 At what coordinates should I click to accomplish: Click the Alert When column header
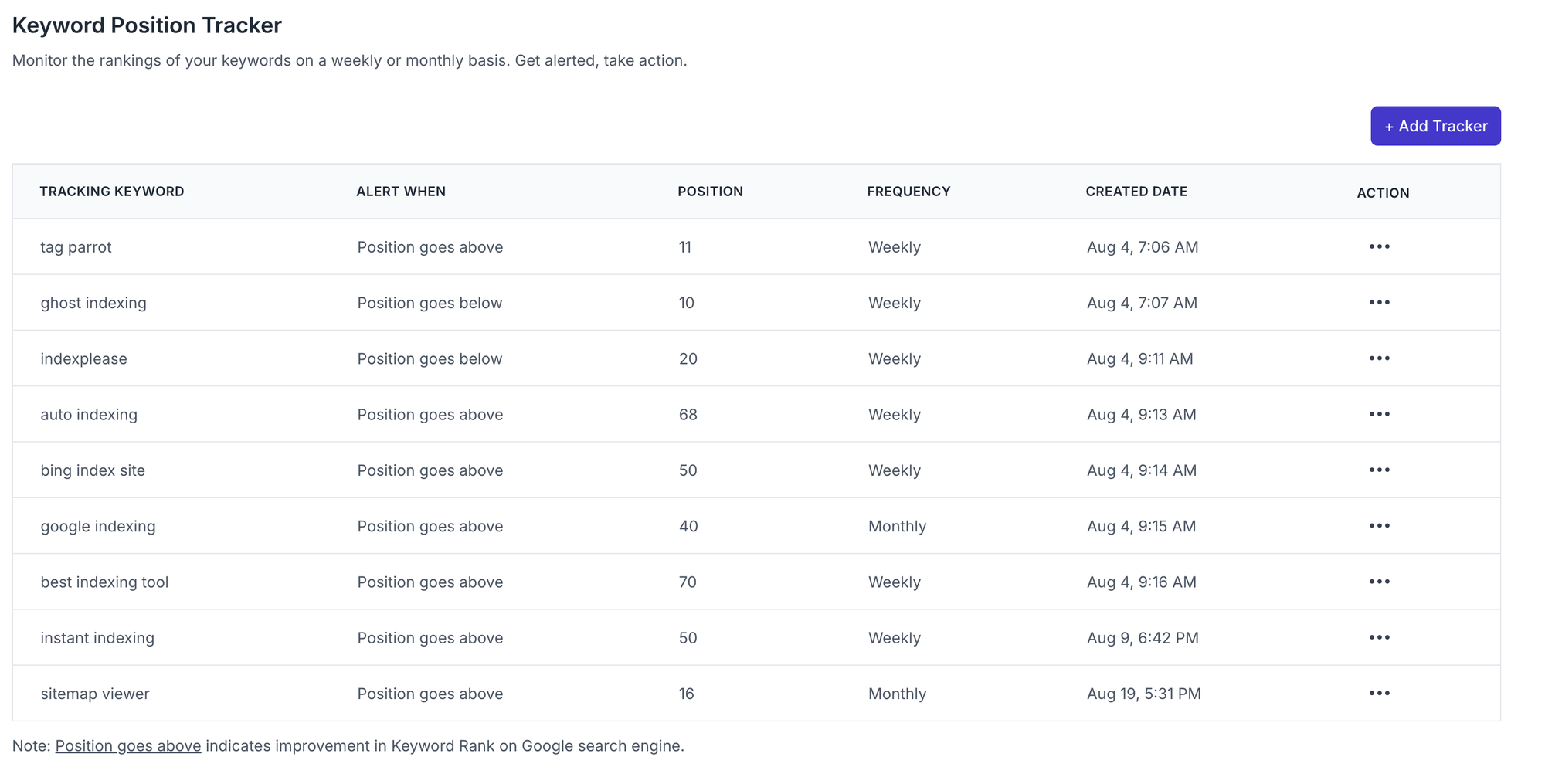pos(401,192)
